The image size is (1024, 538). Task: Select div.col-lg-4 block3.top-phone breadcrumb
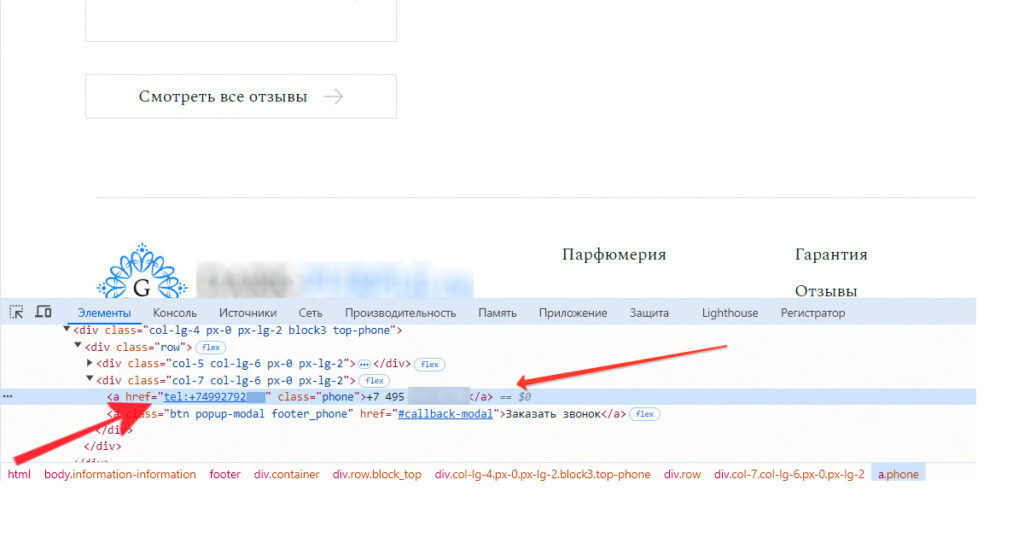click(x=543, y=474)
